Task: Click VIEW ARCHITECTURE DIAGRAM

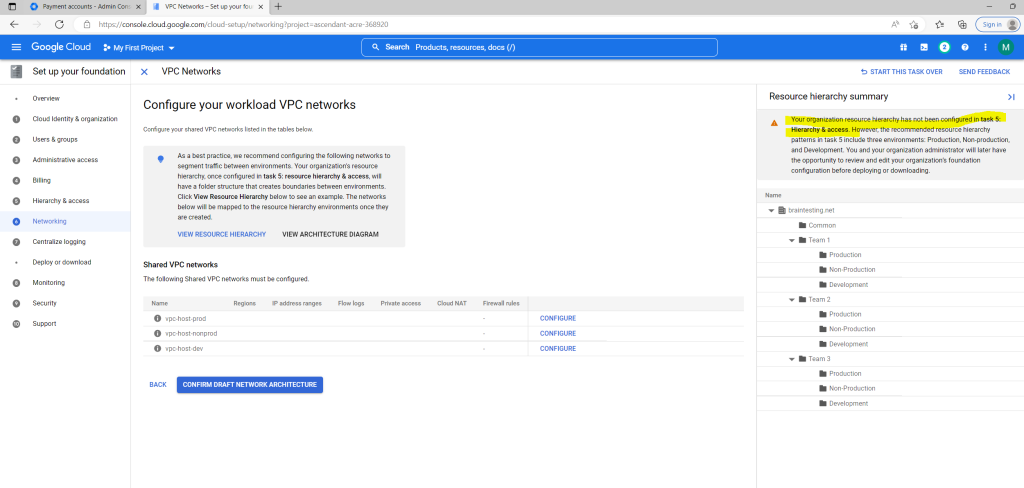Action: pos(330,235)
